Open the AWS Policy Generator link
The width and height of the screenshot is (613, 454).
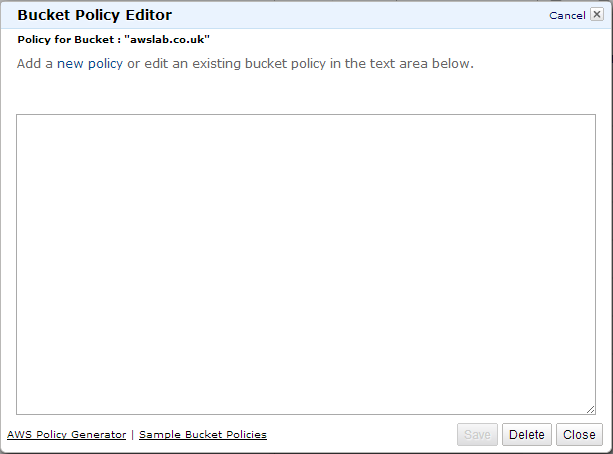point(67,435)
